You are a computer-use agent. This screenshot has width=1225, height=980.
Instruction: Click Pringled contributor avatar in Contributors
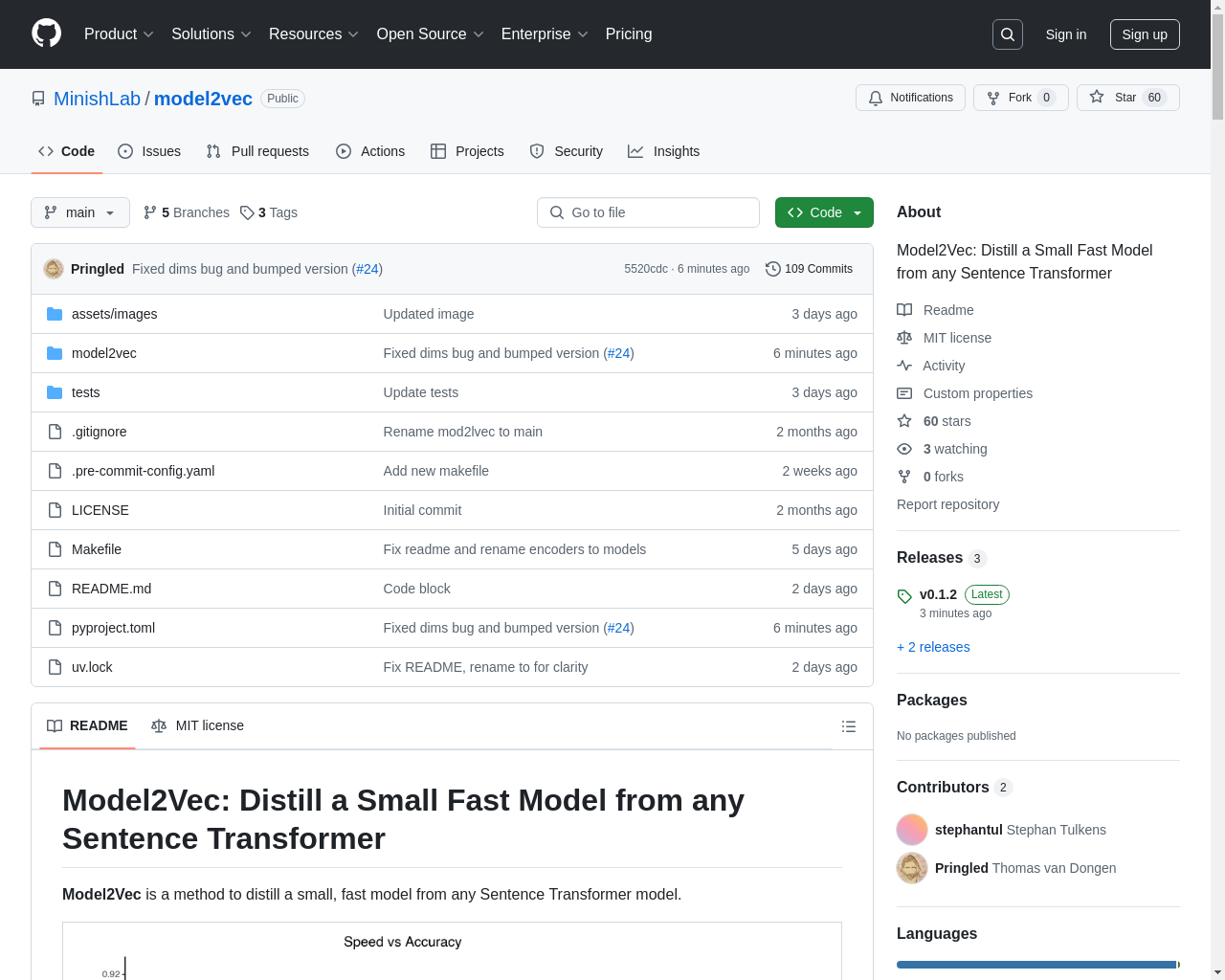(912, 868)
